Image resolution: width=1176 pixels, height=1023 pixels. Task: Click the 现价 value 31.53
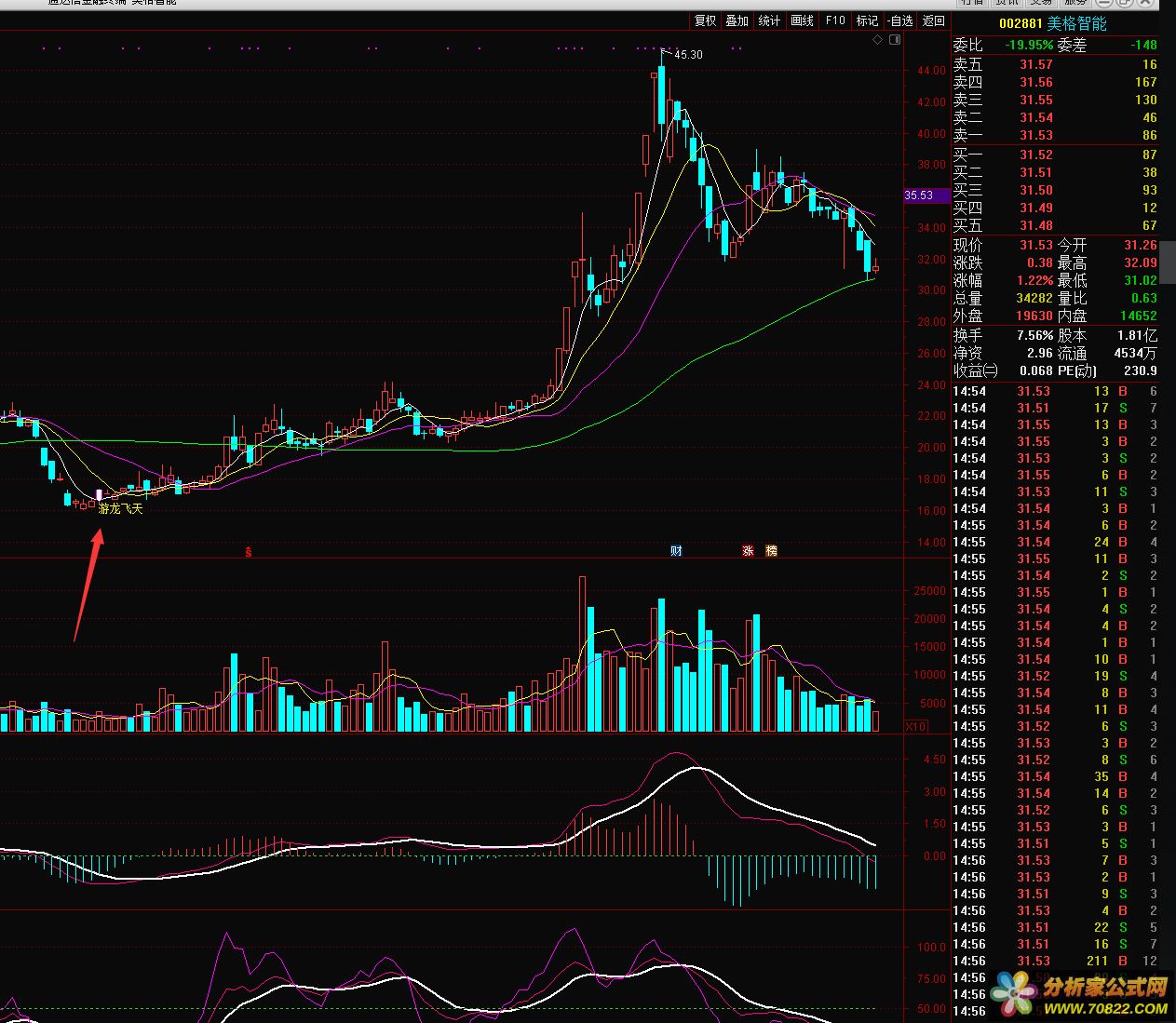1035,245
